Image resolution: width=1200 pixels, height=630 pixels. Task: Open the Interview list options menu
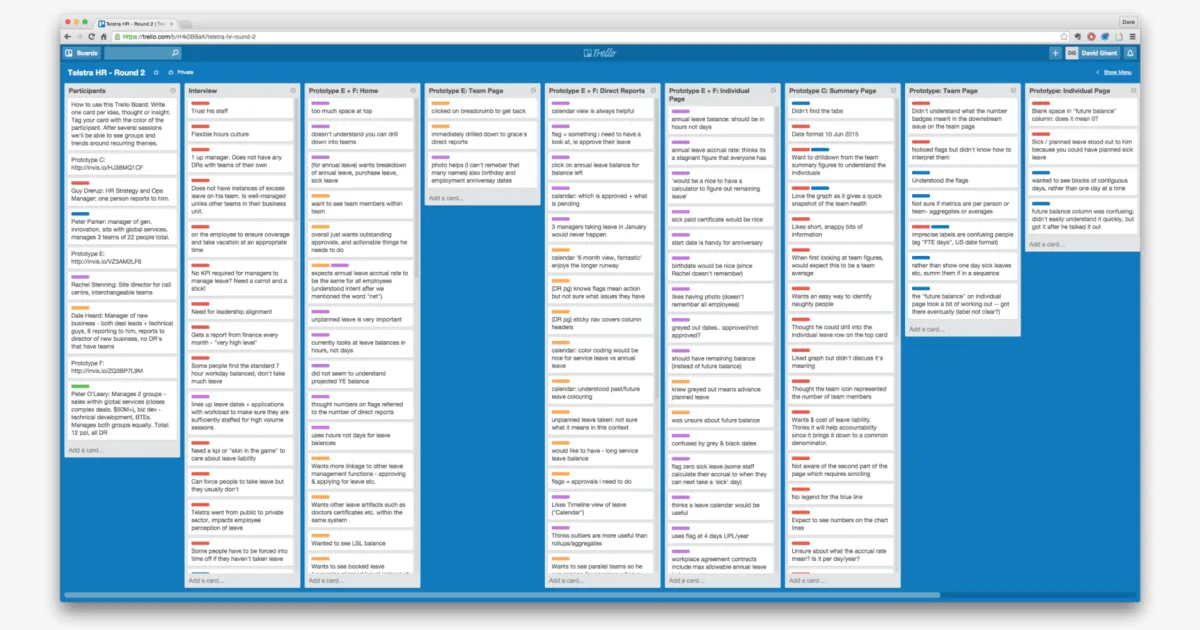tap(293, 90)
